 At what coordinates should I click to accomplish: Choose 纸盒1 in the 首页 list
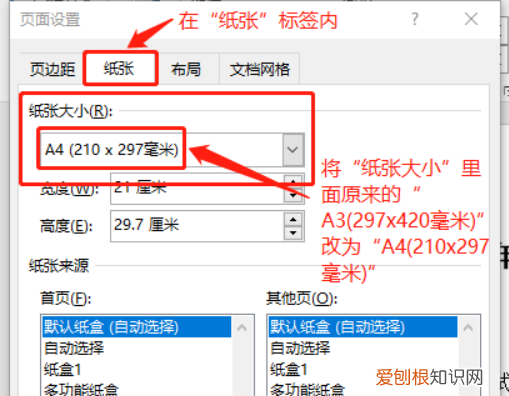137,369
